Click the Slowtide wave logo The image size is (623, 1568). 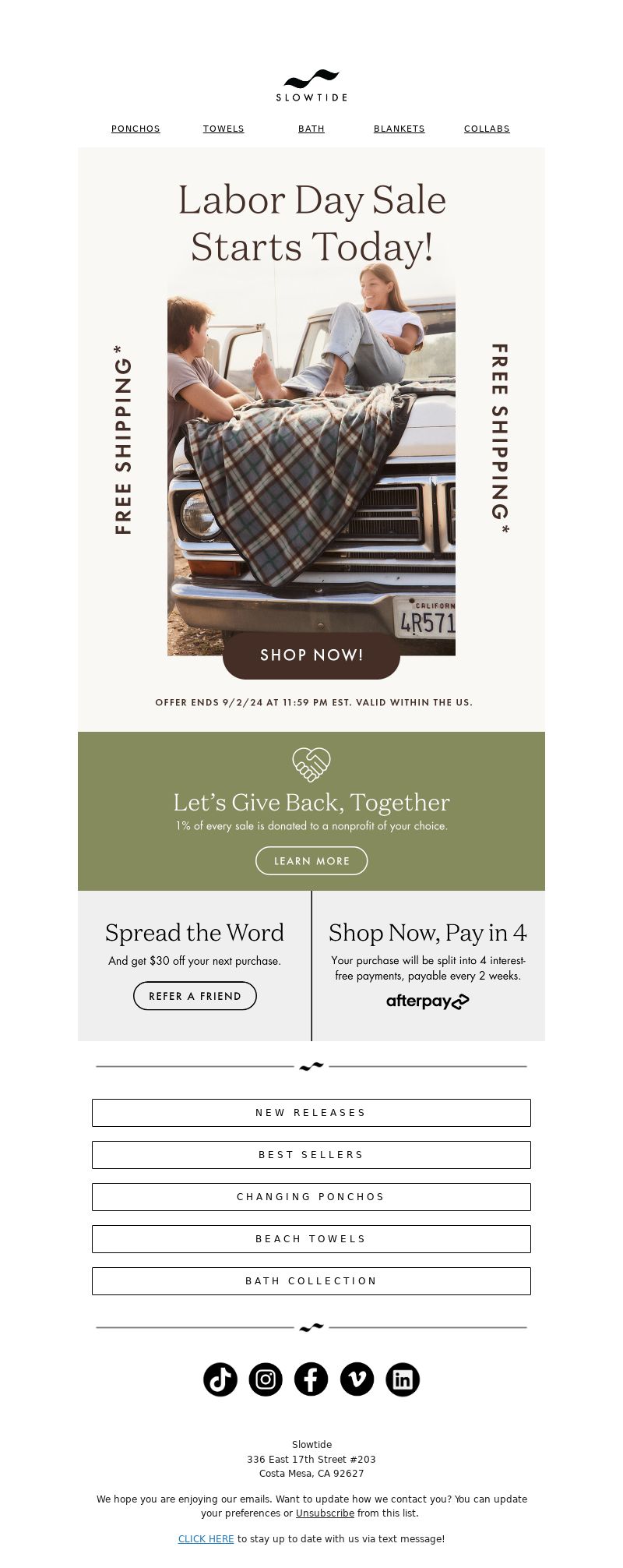pos(311,86)
